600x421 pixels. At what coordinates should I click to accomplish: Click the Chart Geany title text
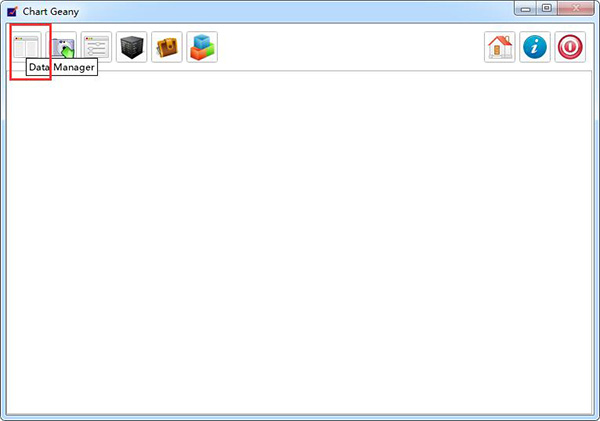point(51,11)
